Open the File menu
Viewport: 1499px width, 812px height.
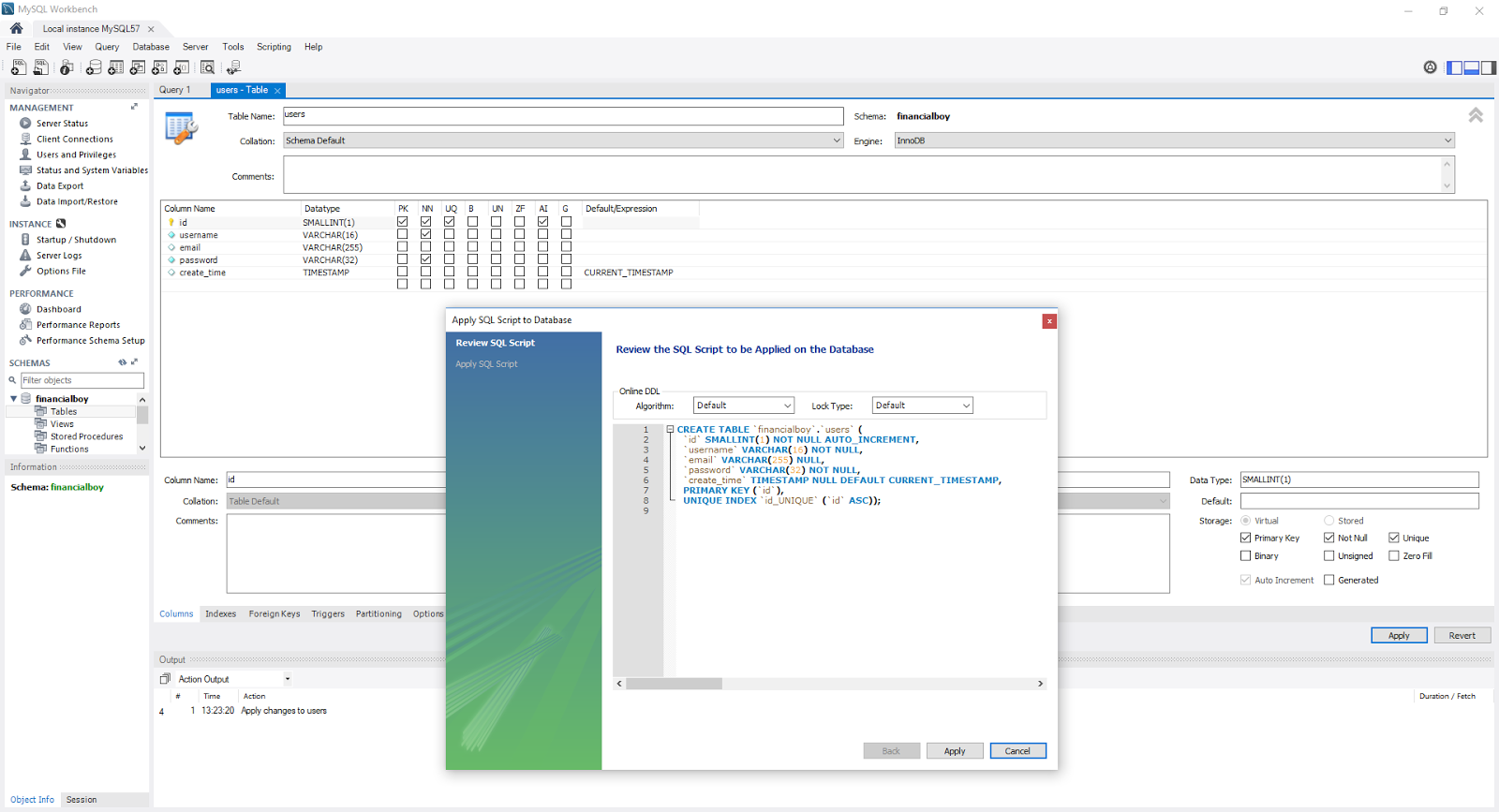coord(14,47)
